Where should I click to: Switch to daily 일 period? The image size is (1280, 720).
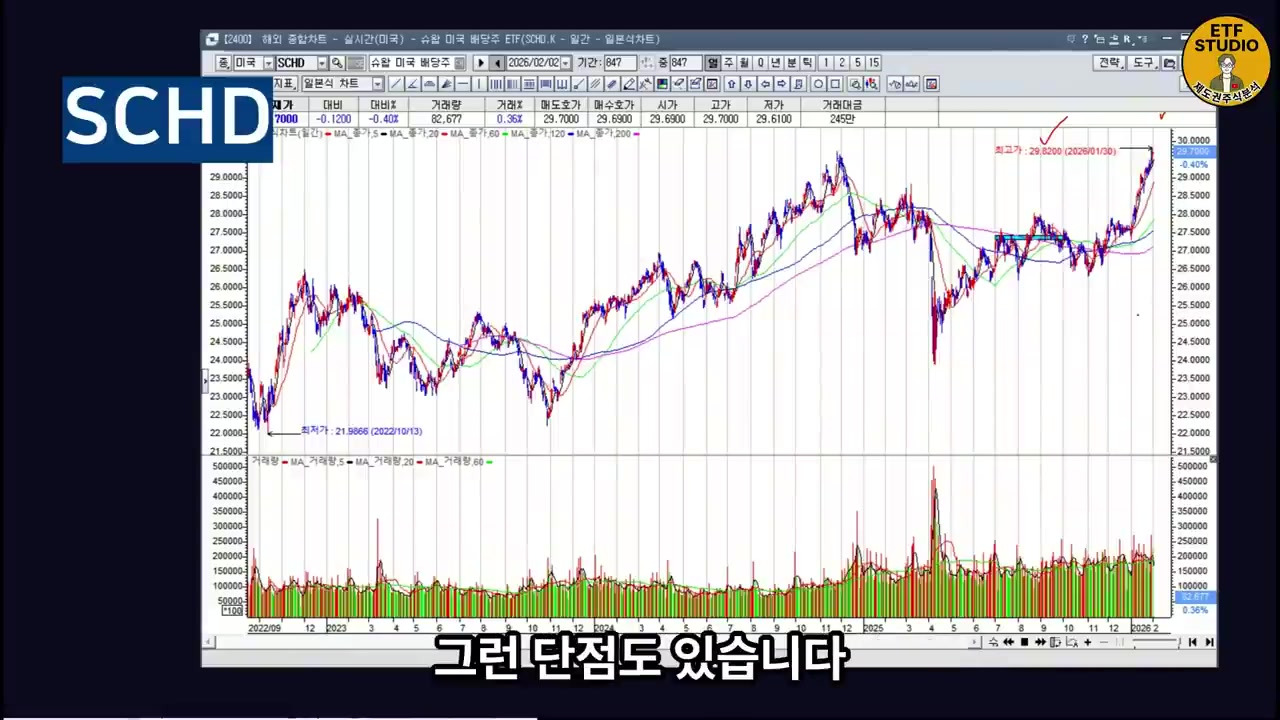[x=713, y=63]
